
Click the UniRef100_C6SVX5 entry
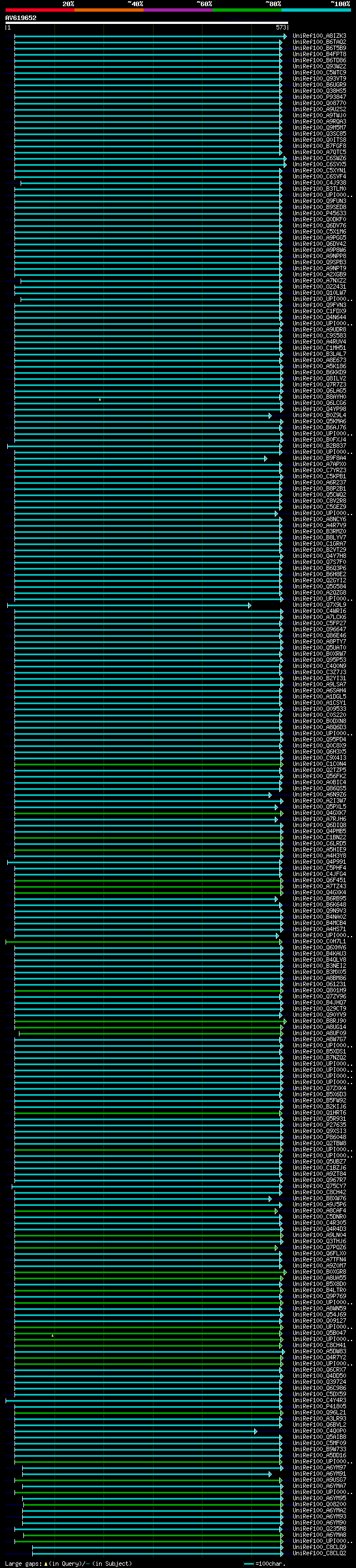[x=319, y=164]
